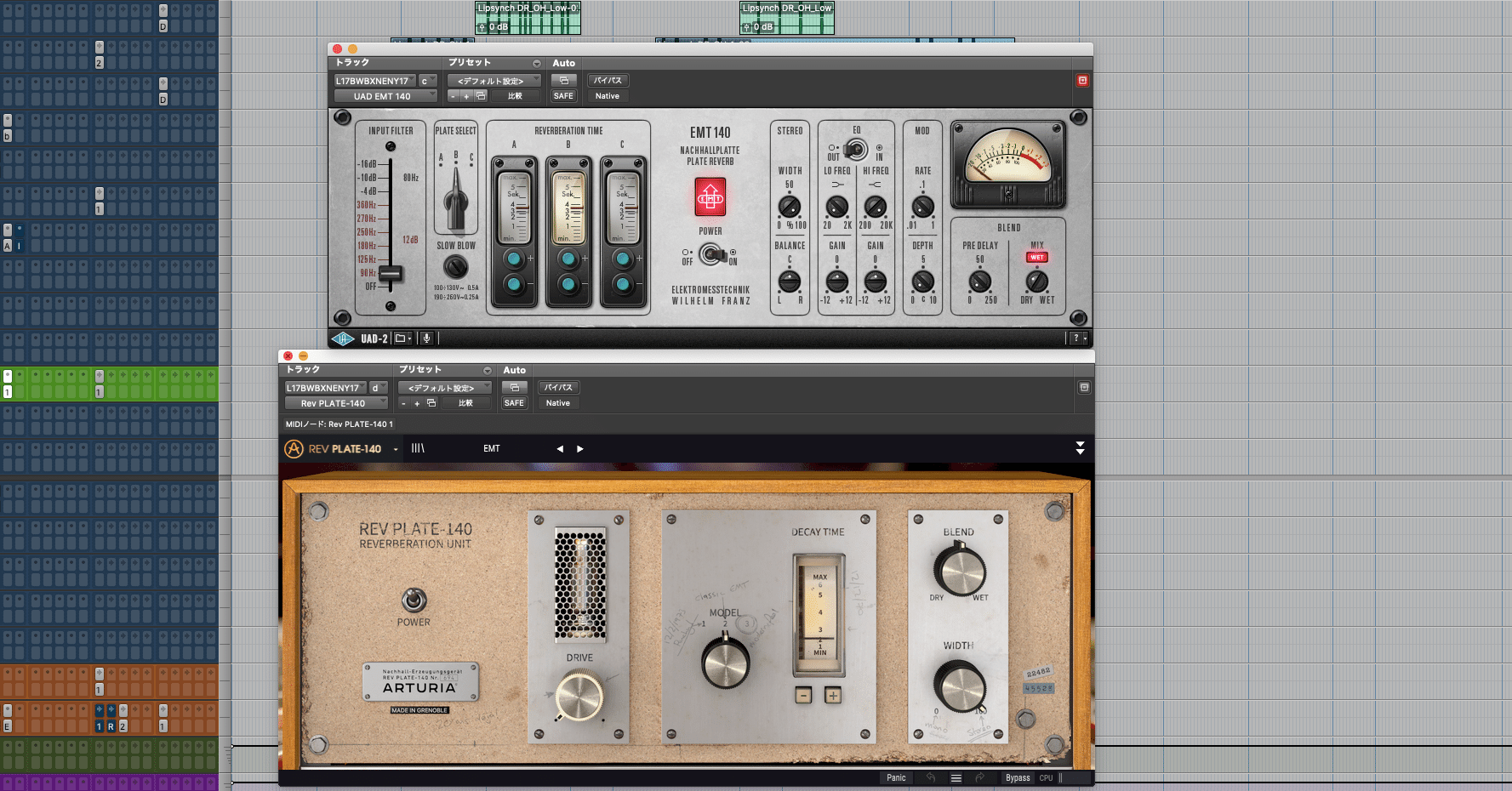This screenshot has width=1512, height=791.
Task: Toggle Bypass in Rev PLATE-140 bottom bar
Action: pos(1018,777)
